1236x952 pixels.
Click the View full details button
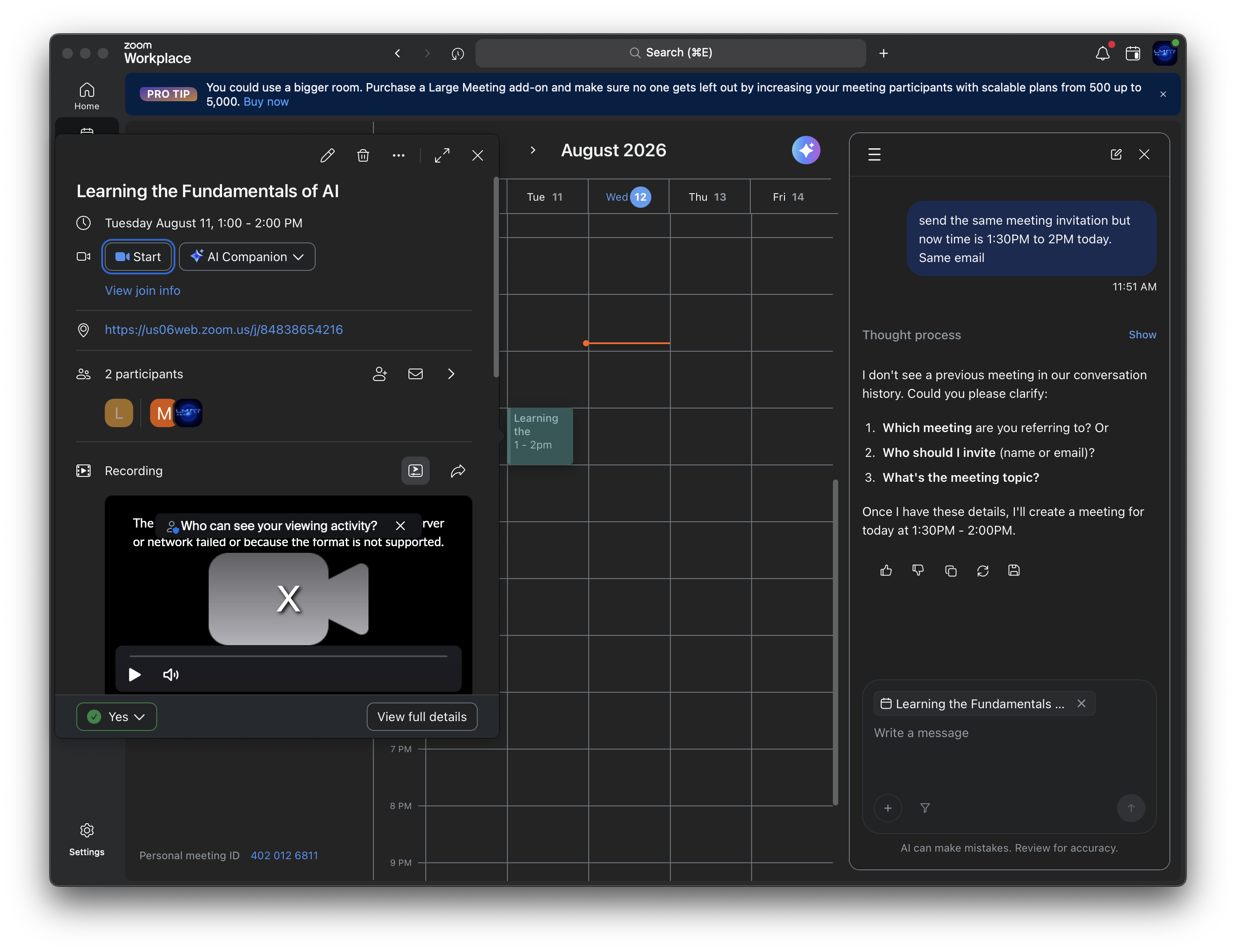422,717
